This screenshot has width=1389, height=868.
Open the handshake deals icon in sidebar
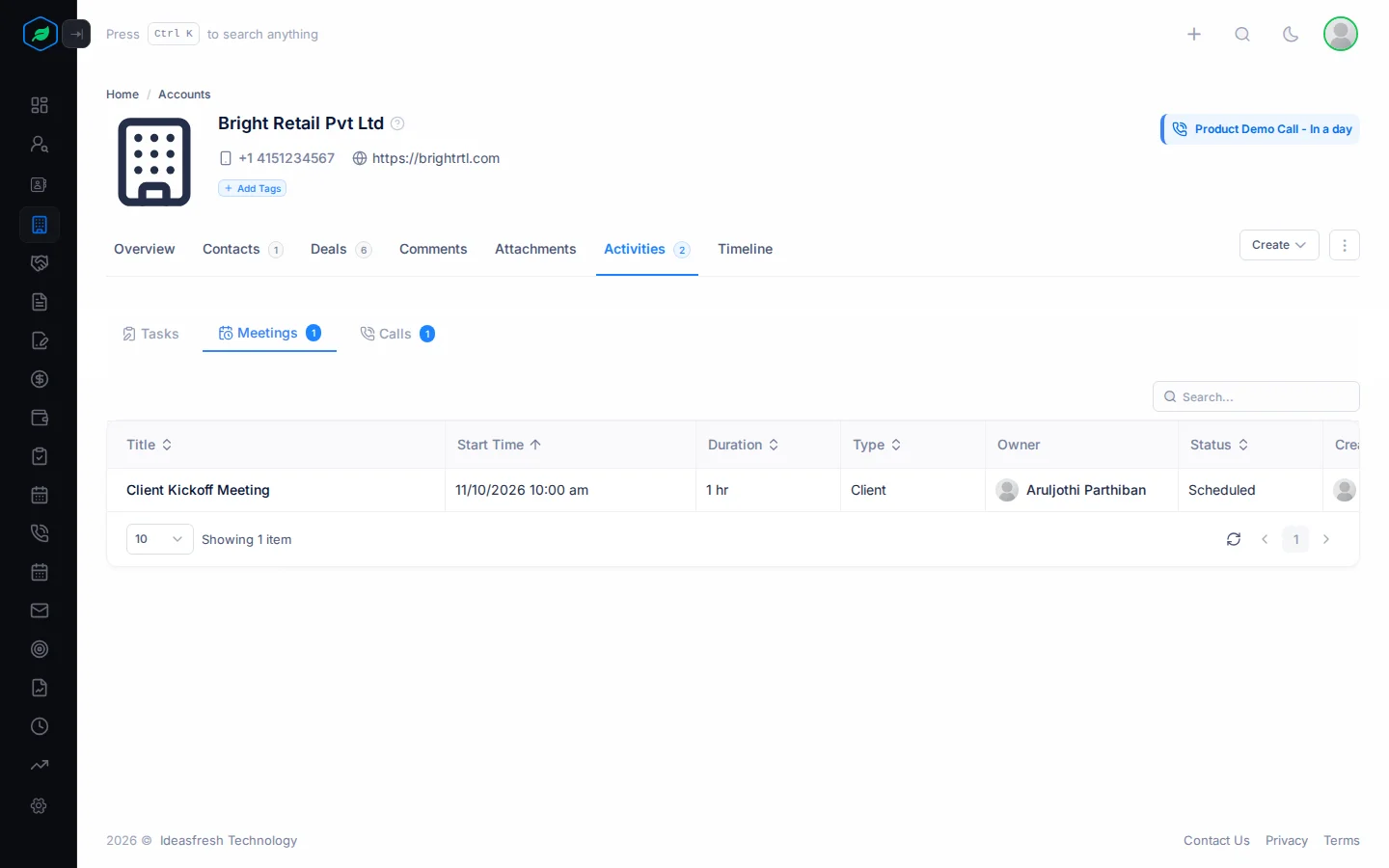click(40, 263)
